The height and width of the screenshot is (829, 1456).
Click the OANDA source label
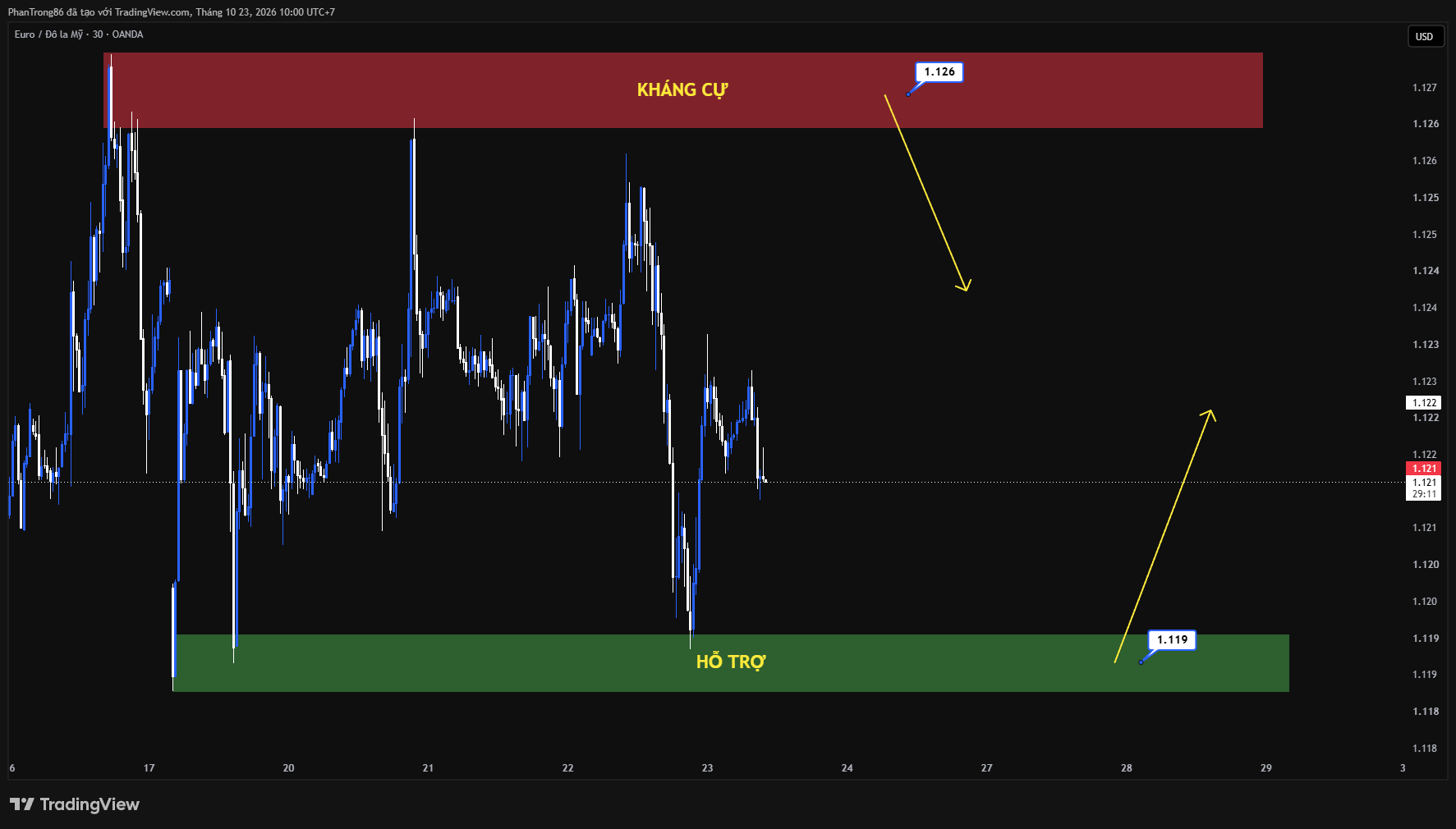[127, 34]
